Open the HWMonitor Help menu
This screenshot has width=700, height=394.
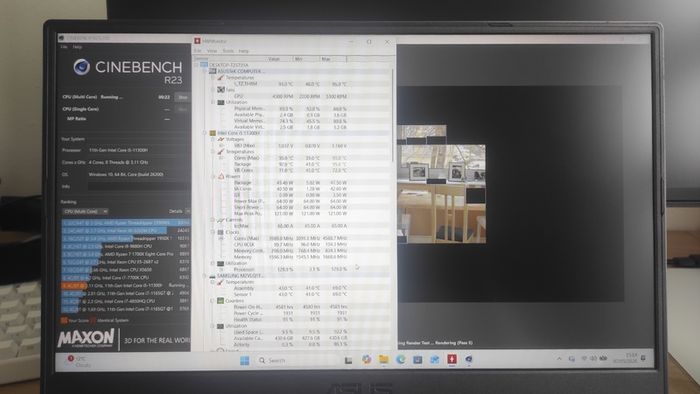pyautogui.click(x=243, y=51)
